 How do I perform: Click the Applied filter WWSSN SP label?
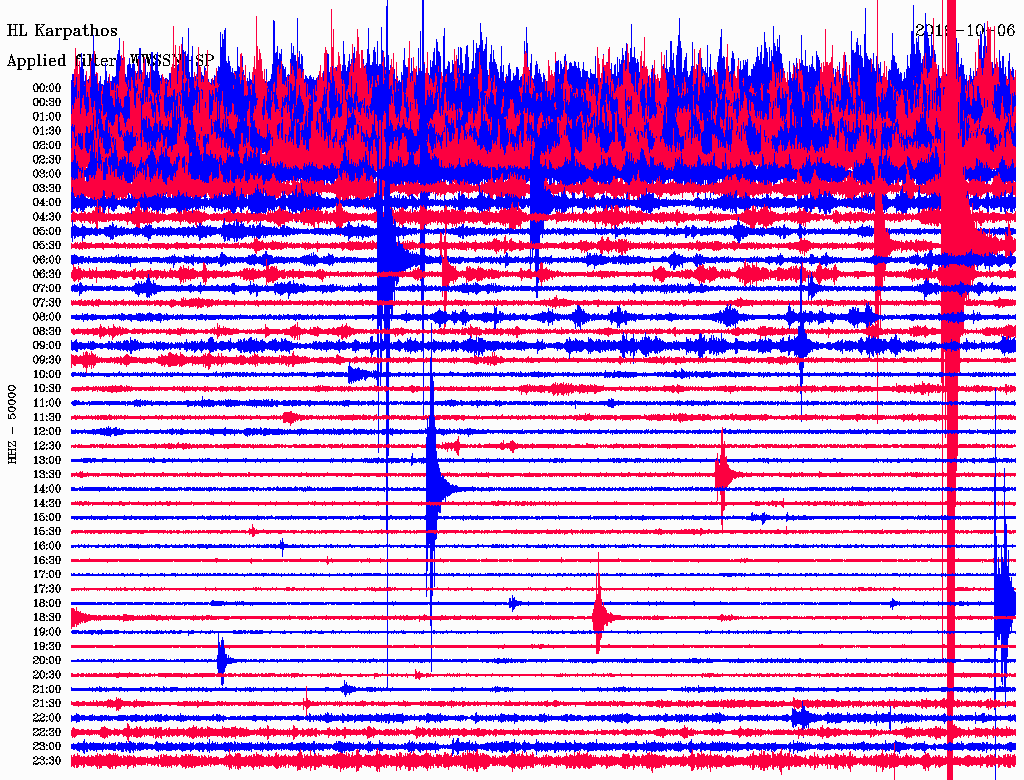click(x=110, y=61)
